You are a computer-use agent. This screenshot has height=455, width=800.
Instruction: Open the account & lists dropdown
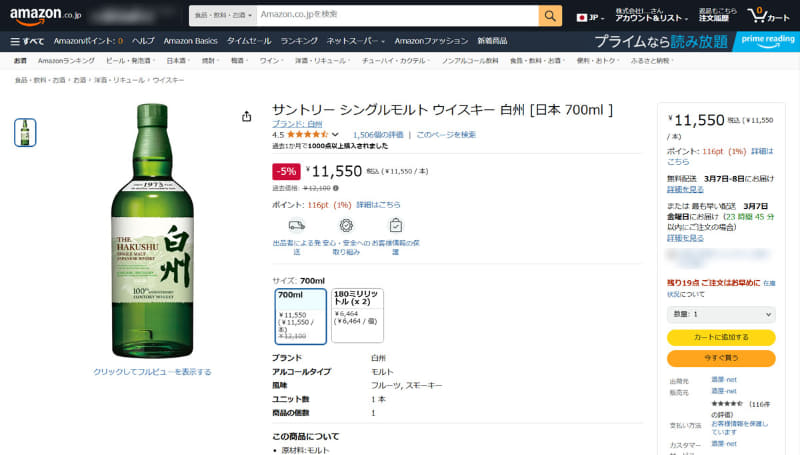(x=651, y=15)
